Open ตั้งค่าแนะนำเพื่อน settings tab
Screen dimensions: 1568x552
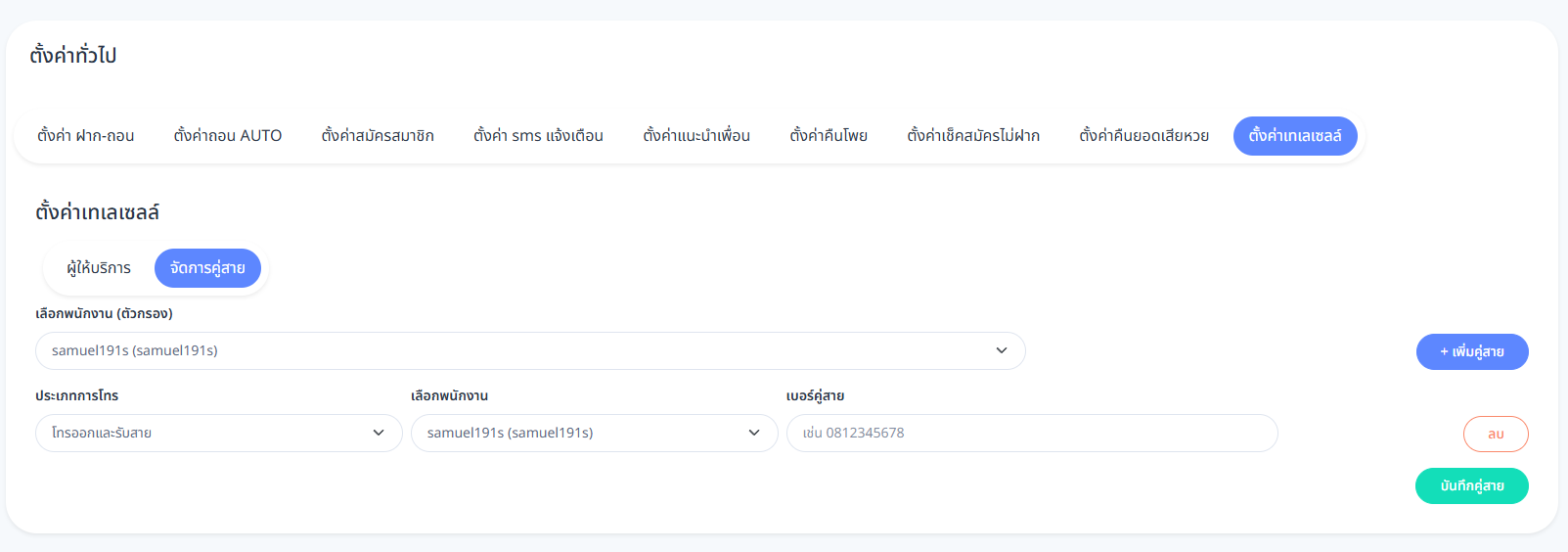(x=696, y=136)
